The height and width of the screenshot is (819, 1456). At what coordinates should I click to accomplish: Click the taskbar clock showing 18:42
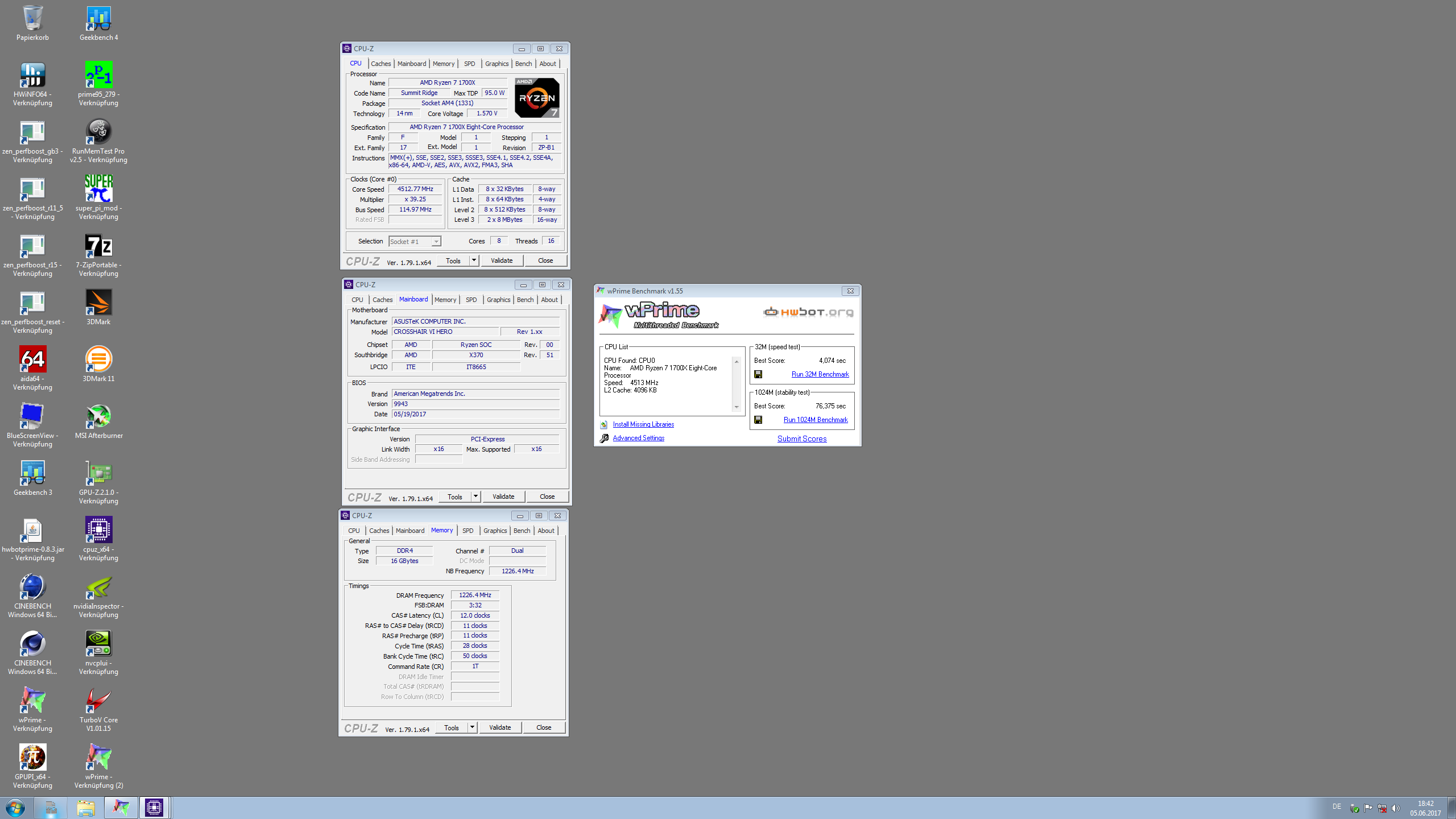point(1425,808)
